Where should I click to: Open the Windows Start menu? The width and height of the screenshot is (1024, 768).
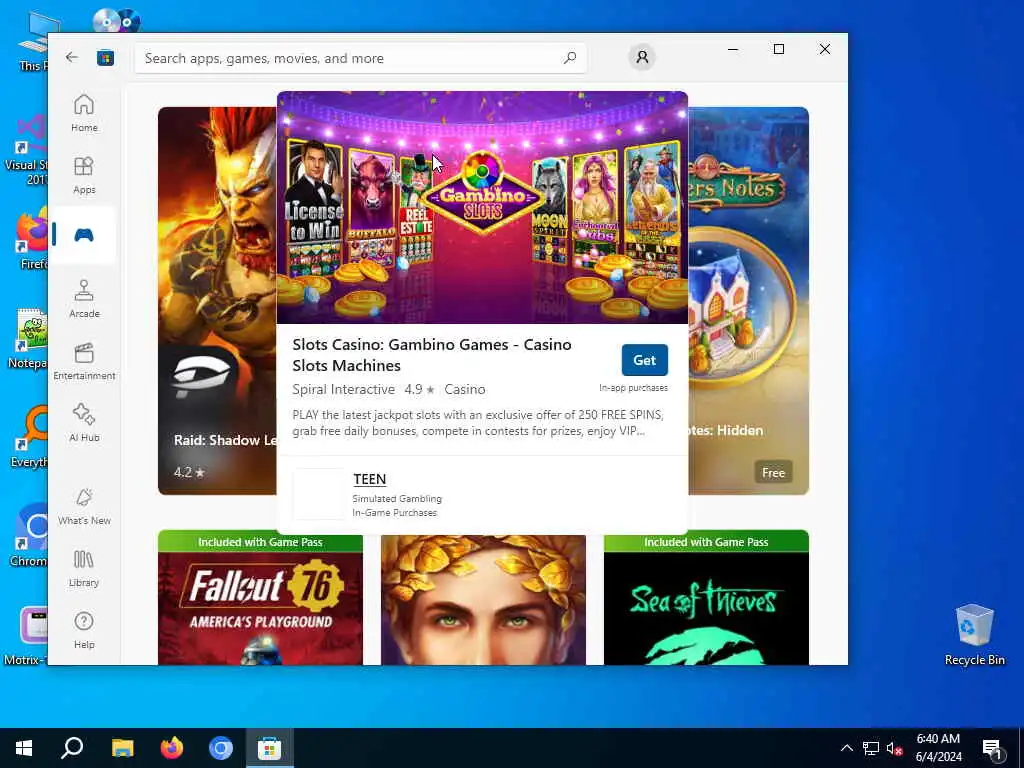(x=24, y=748)
